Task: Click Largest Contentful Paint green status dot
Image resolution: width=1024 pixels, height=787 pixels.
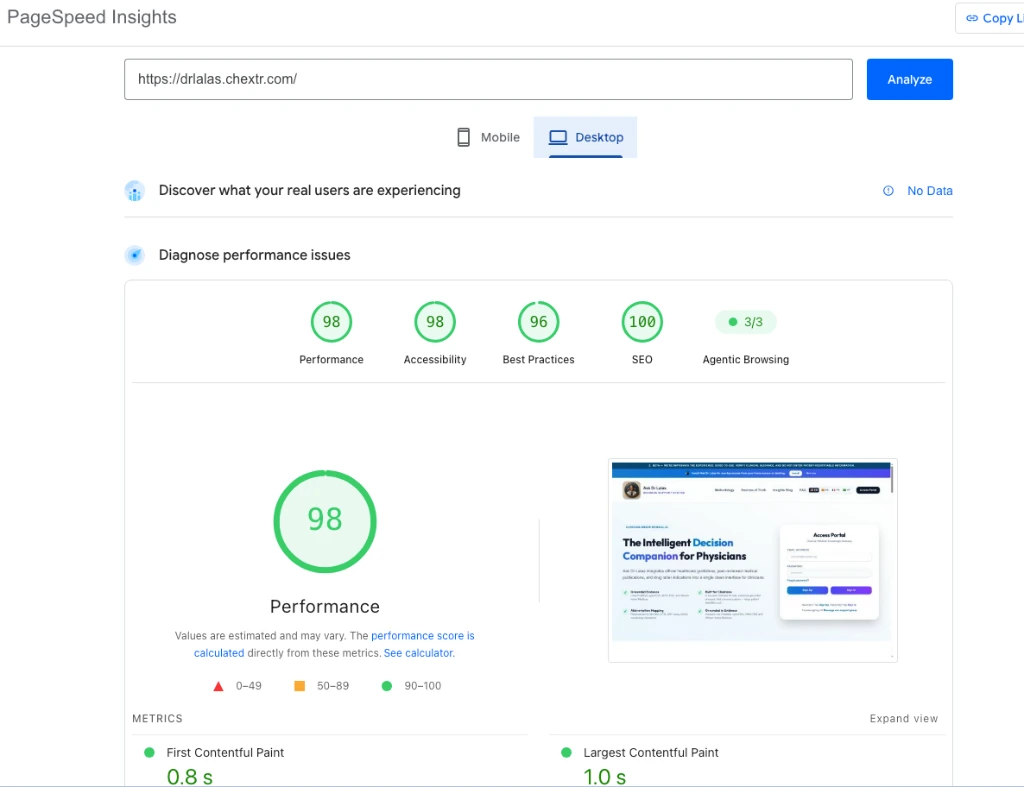Action: [x=566, y=752]
